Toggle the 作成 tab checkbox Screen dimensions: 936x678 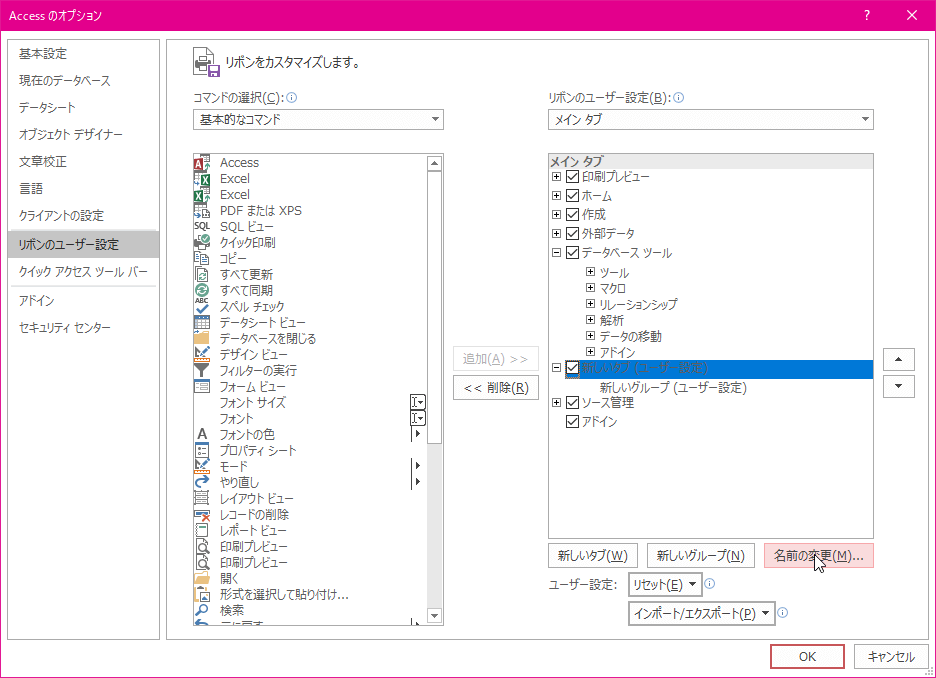572,214
